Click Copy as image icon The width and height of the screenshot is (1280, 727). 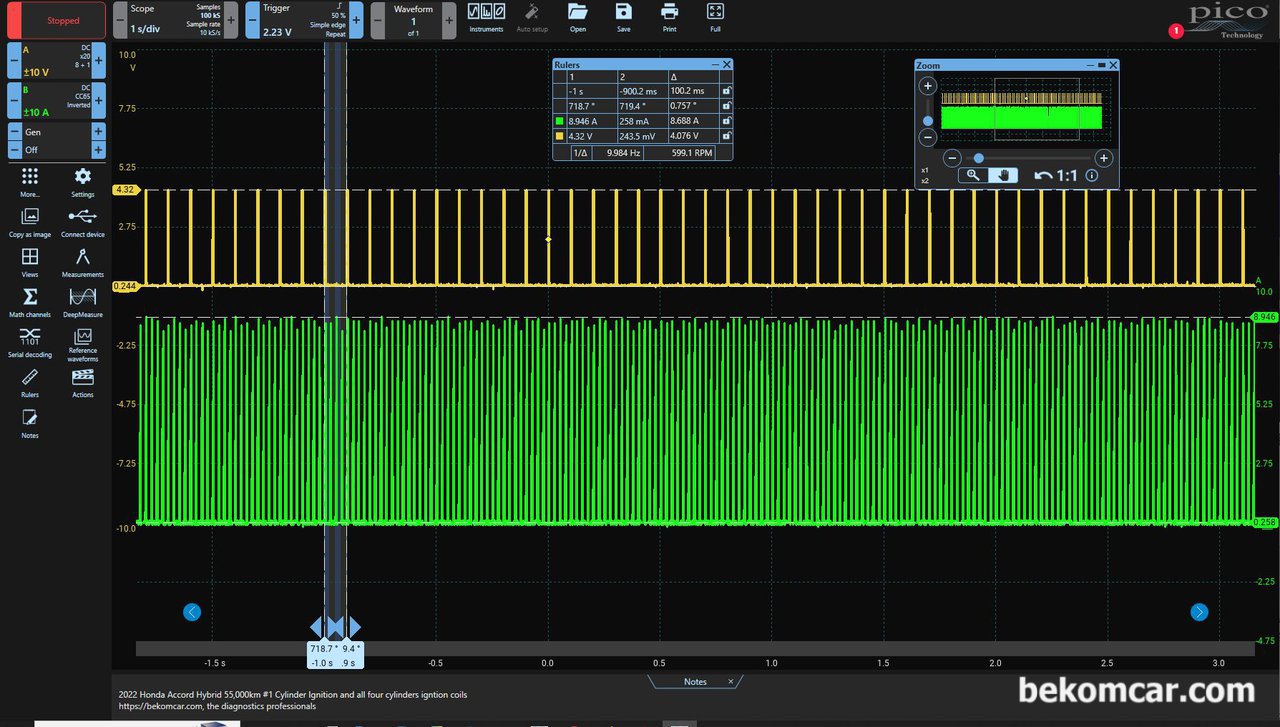(30, 217)
